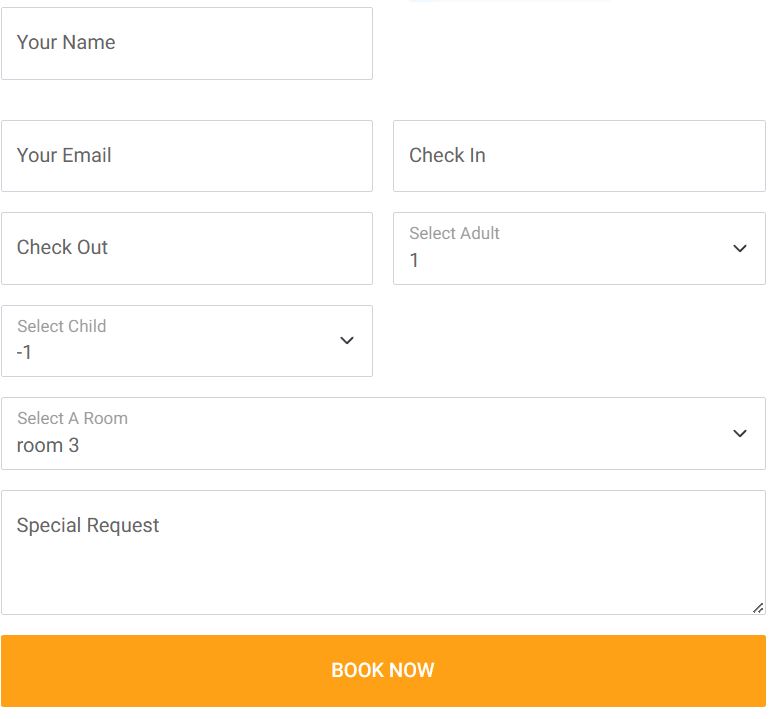The width and height of the screenshot is (769, 719).
Task: Open the Select Adult dropdown
Action: coord(579,248)
